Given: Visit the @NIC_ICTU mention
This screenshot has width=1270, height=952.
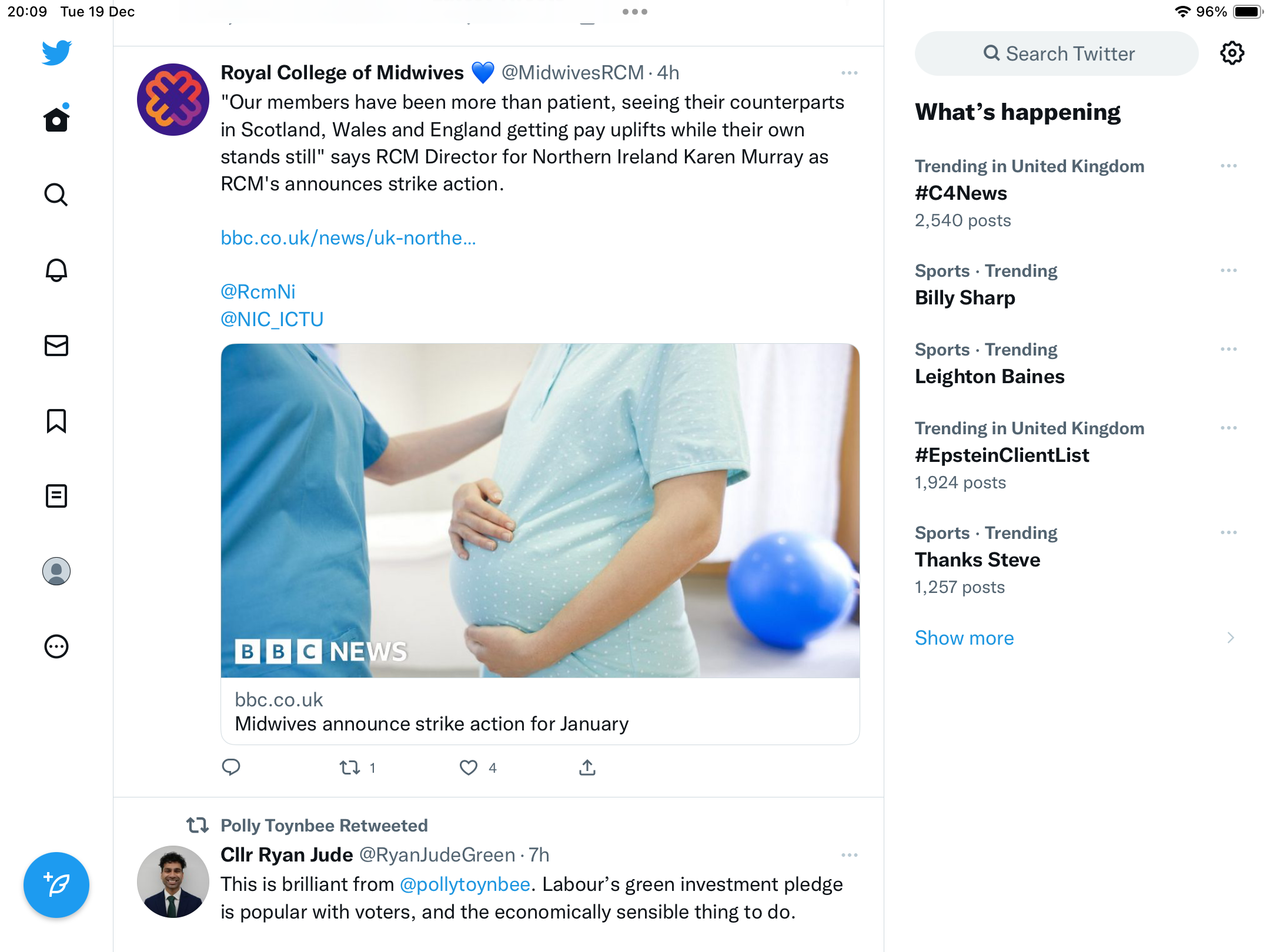Looking at the screenshot, I should (x=272, y=319).
